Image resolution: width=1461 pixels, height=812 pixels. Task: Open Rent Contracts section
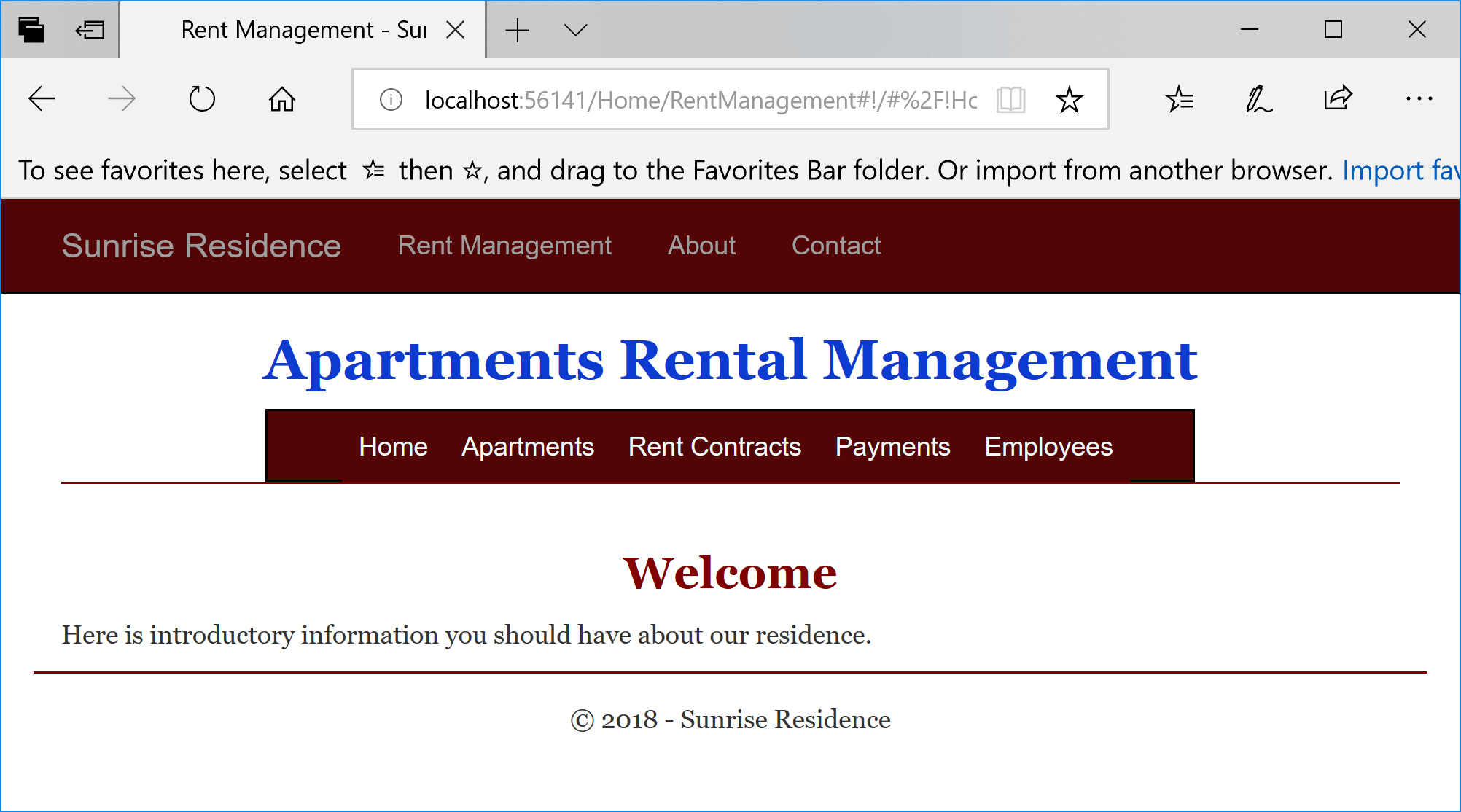click(714, 447)
